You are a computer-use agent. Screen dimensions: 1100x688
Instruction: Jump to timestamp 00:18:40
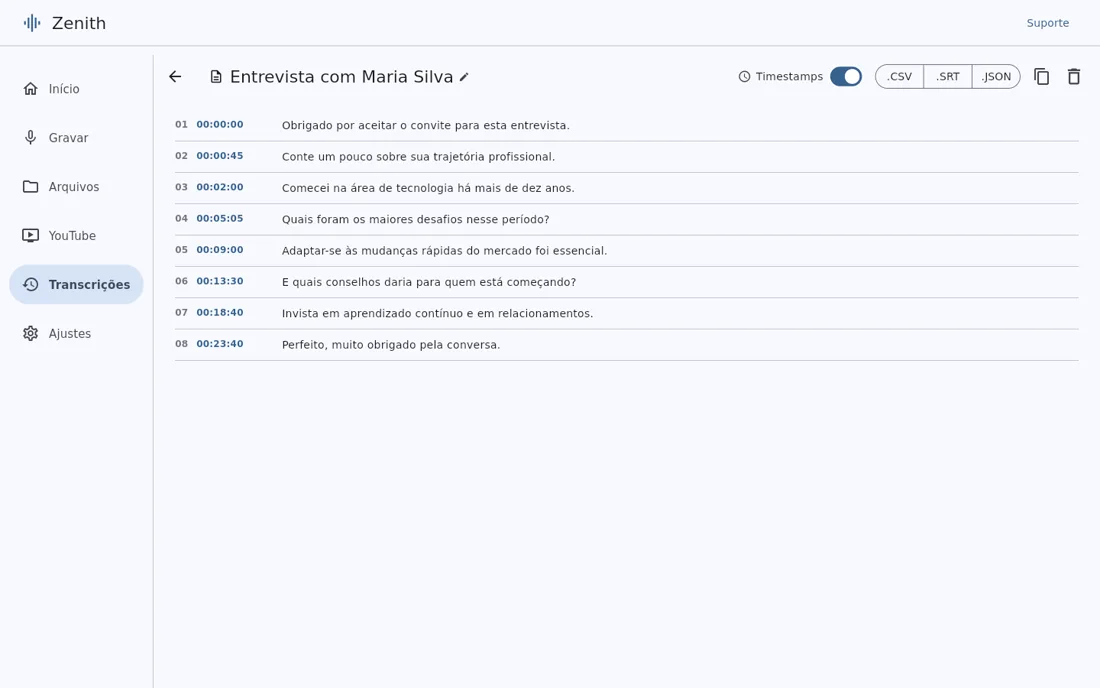(220, 313)
